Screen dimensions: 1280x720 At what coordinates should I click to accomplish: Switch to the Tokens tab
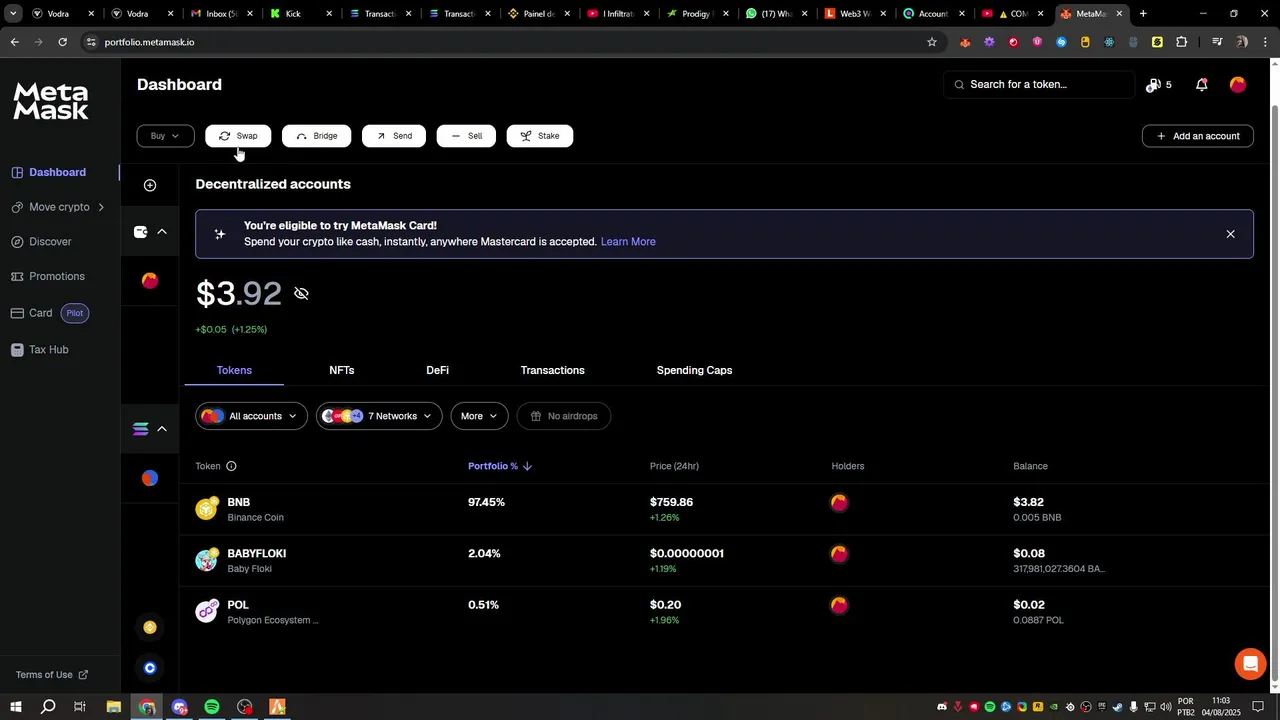[x=234, y=370]
